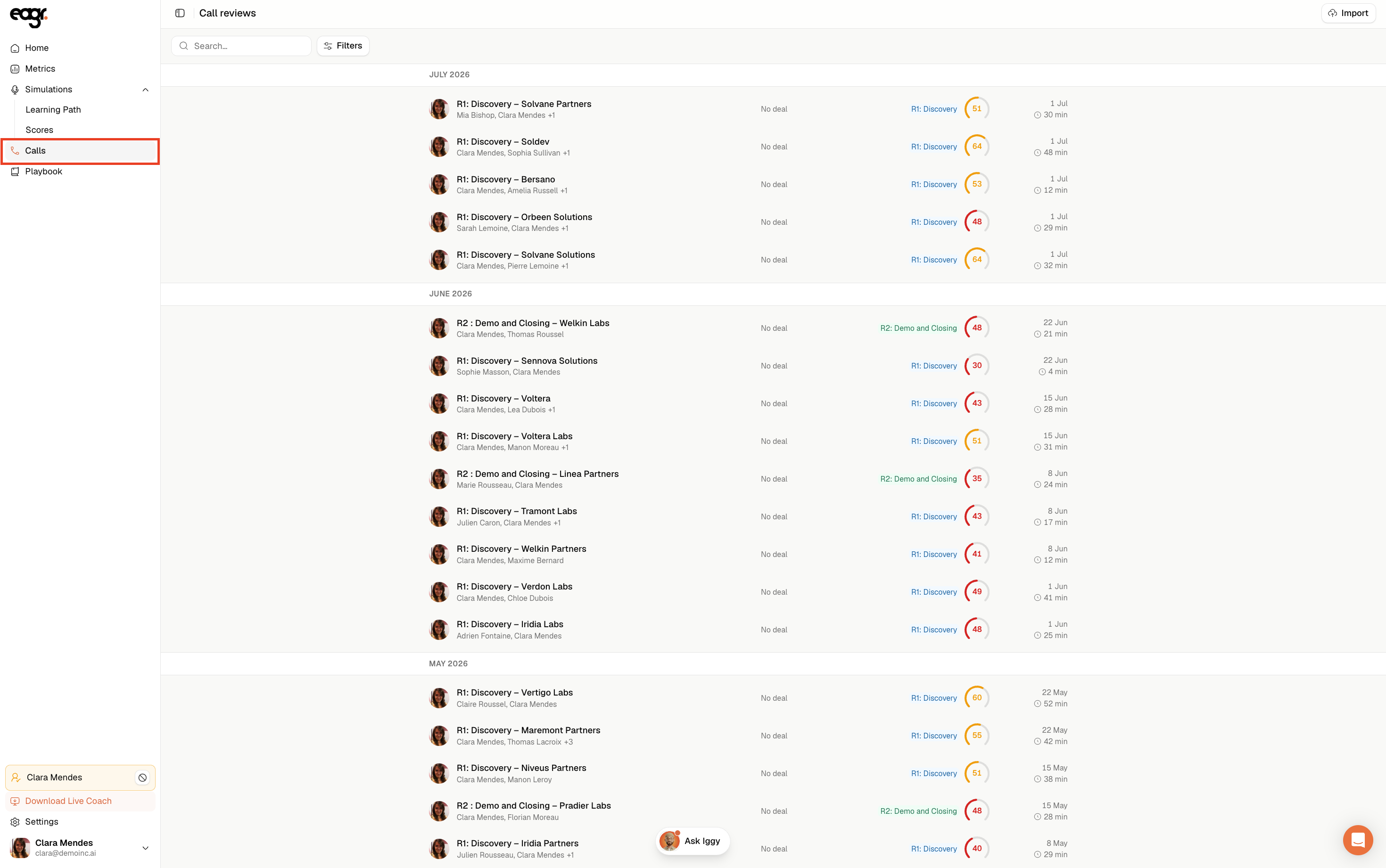This screenshot has width=1386, height=868.
Task: Open the Home page
Action: [x=80, y=48]
